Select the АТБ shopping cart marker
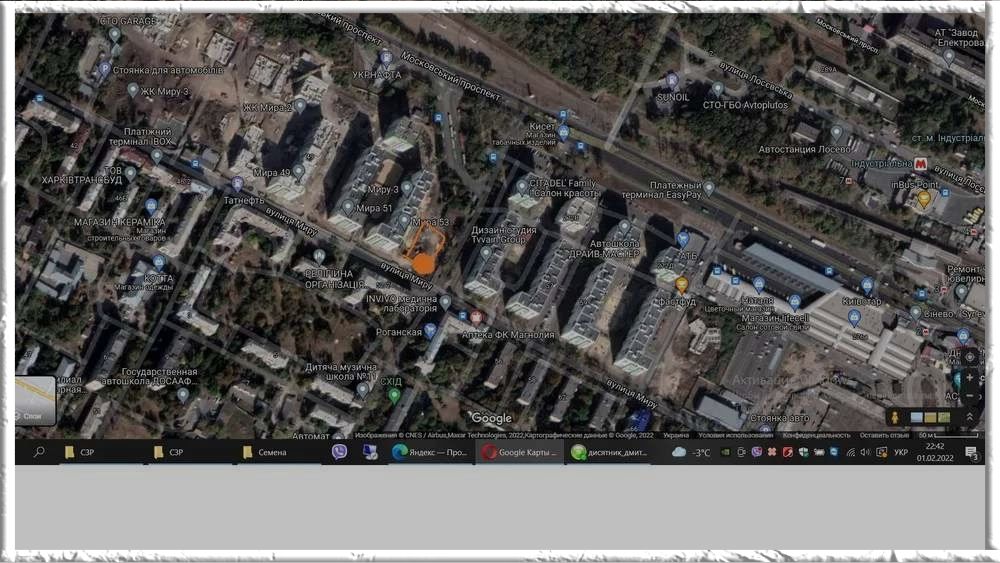 point(683,239)
